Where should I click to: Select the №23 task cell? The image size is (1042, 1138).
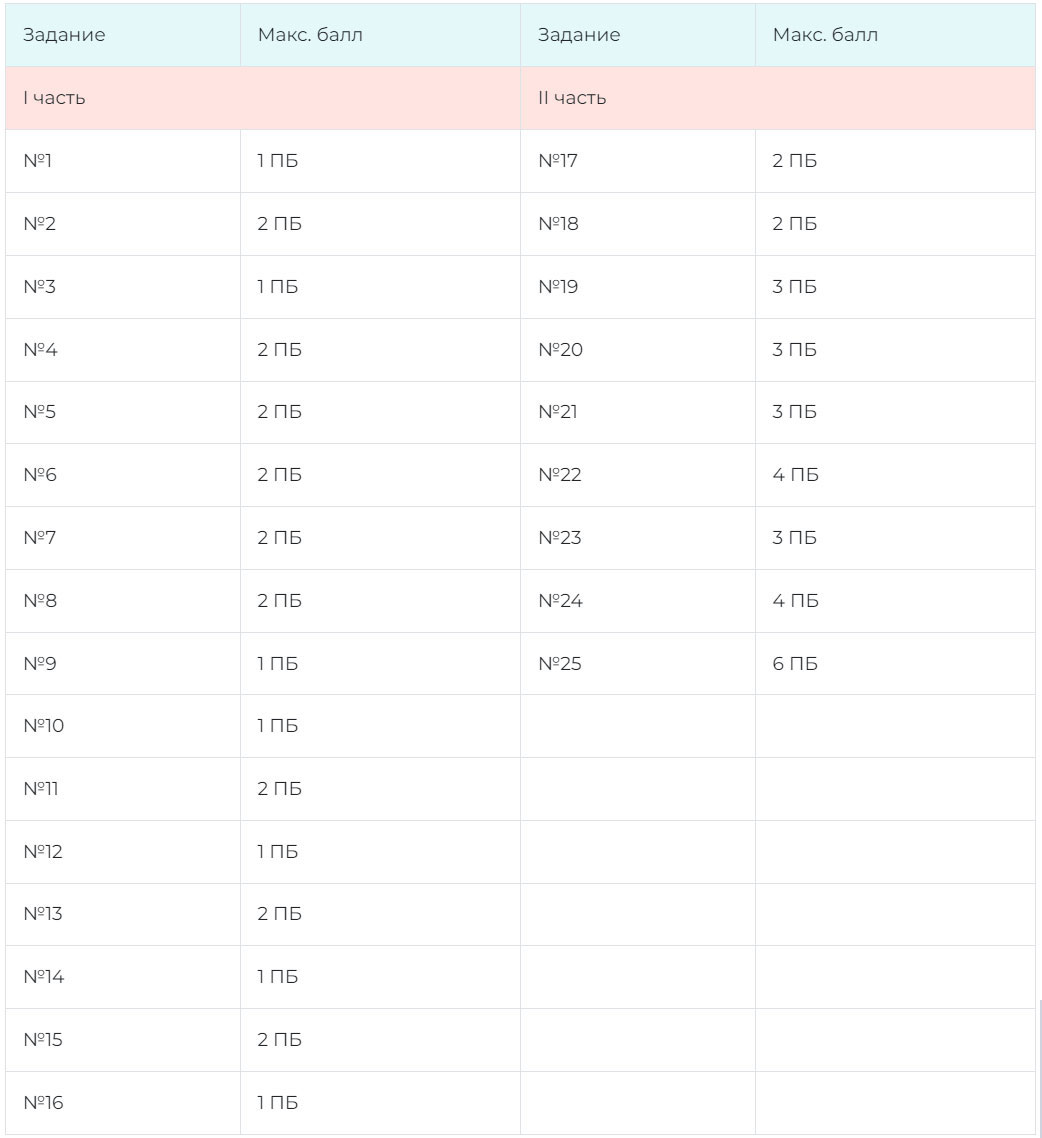(560, 538)
